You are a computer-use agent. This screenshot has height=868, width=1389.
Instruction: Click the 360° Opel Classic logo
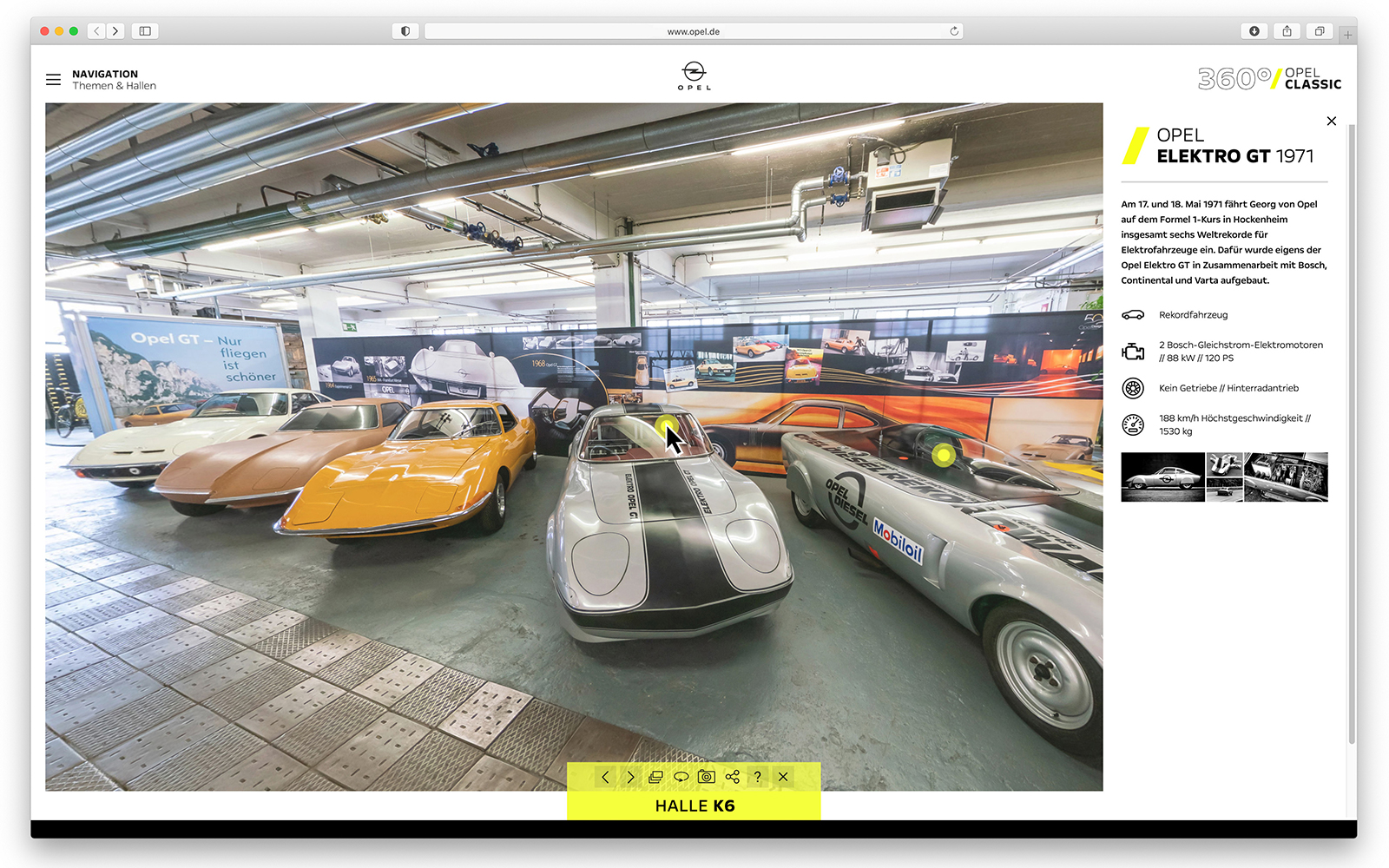pos(1269,79)
